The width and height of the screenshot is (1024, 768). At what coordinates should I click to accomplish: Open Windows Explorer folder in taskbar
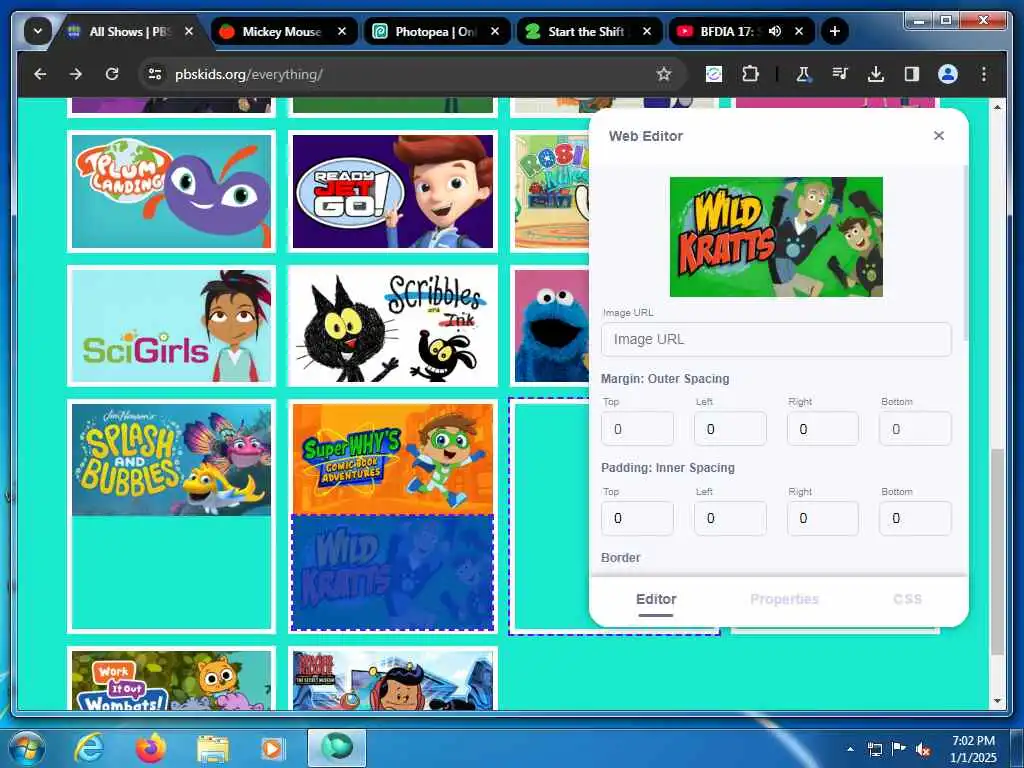coord(213,749)
